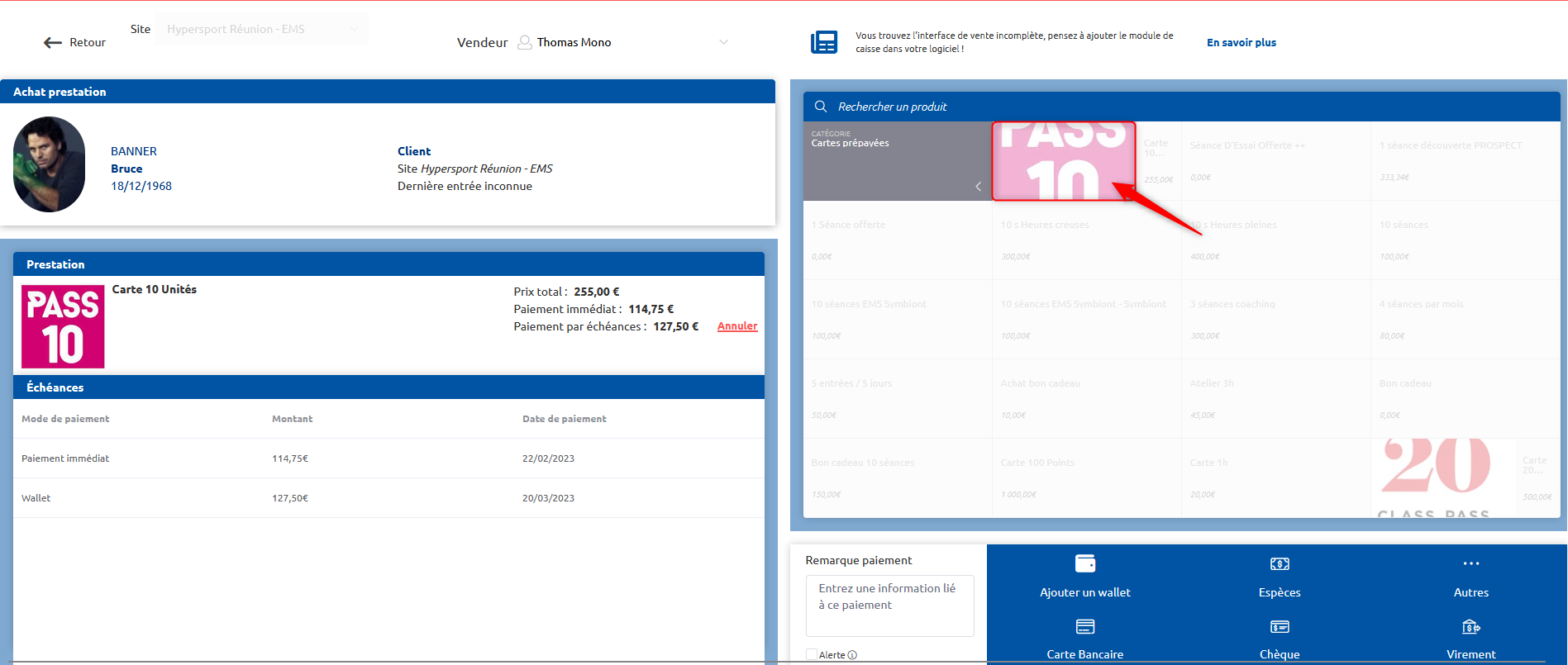Select the 1 séance découverte PROSPECT product
Screen dimensions: 1568x665
point(1466,161)
